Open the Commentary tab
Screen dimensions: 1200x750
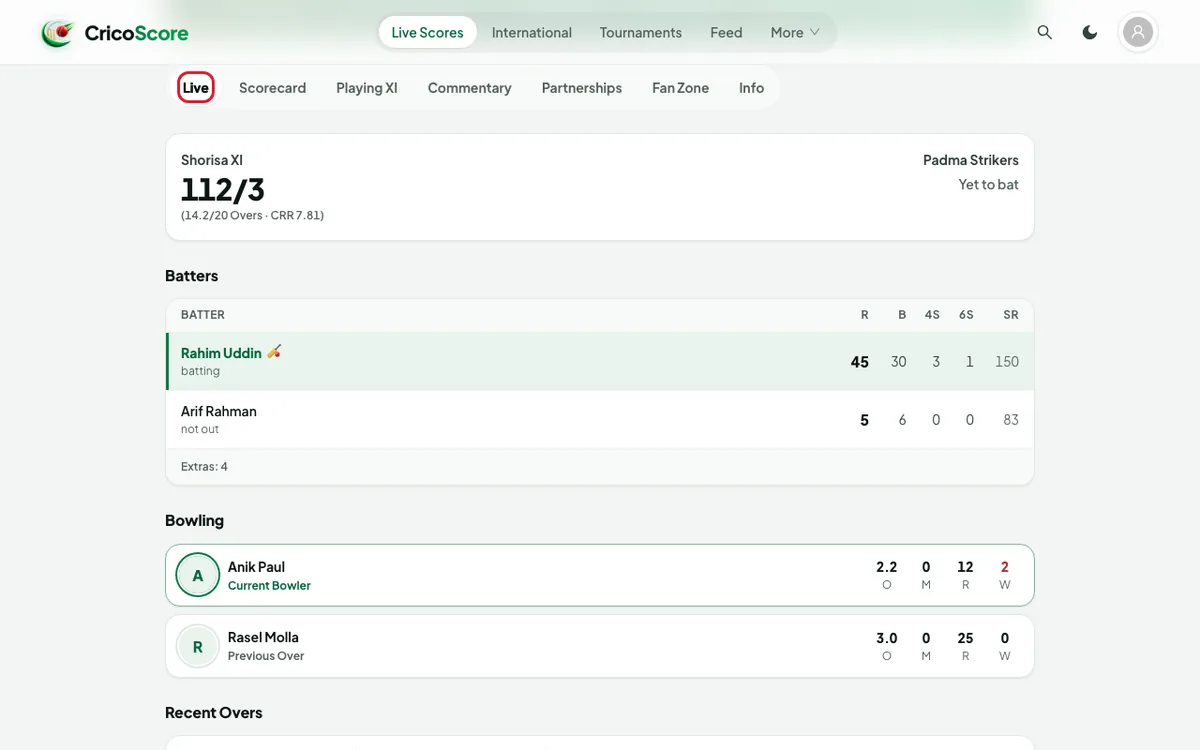[470, 88]
